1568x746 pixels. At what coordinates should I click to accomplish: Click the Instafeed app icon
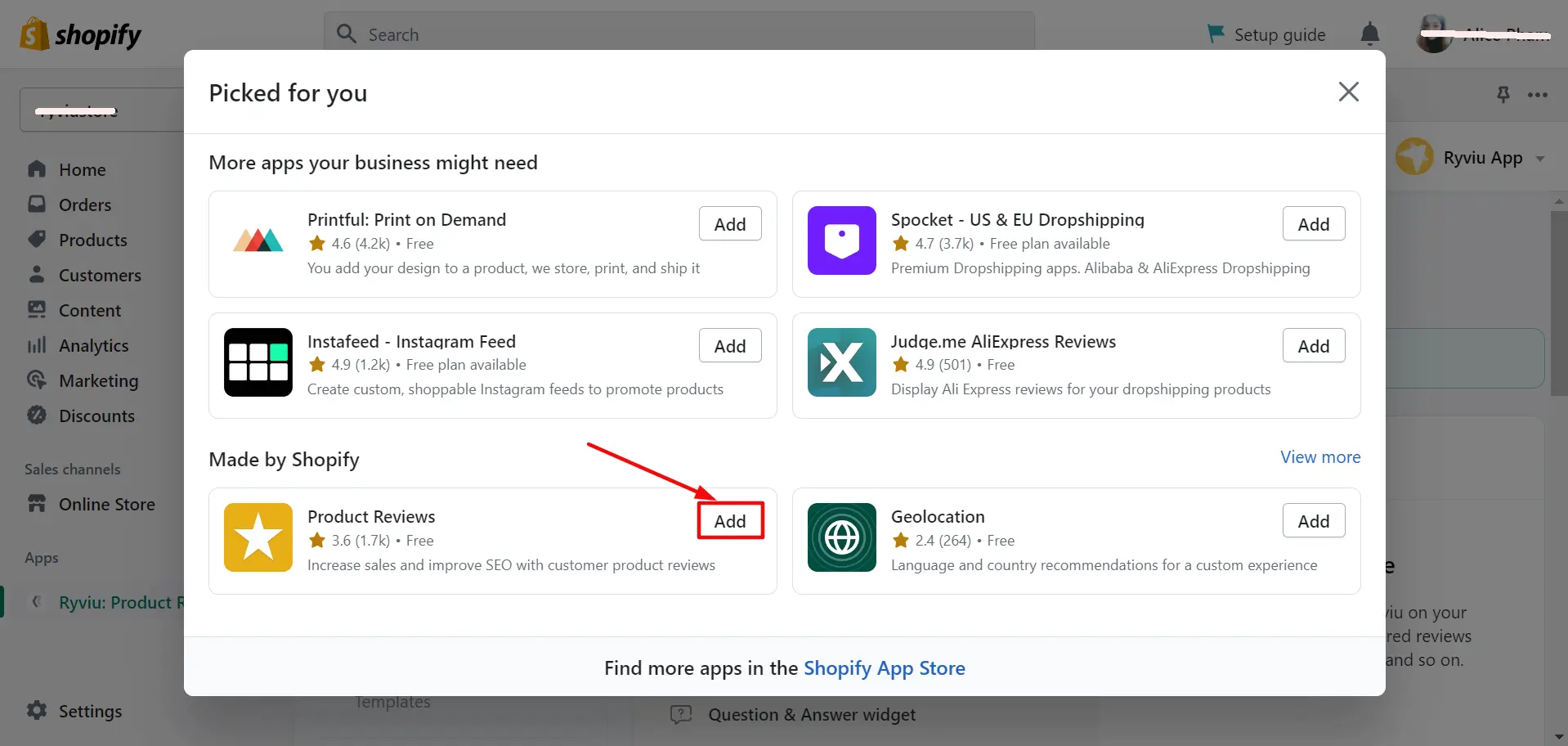pyautogui.click(x=258, y=362)
